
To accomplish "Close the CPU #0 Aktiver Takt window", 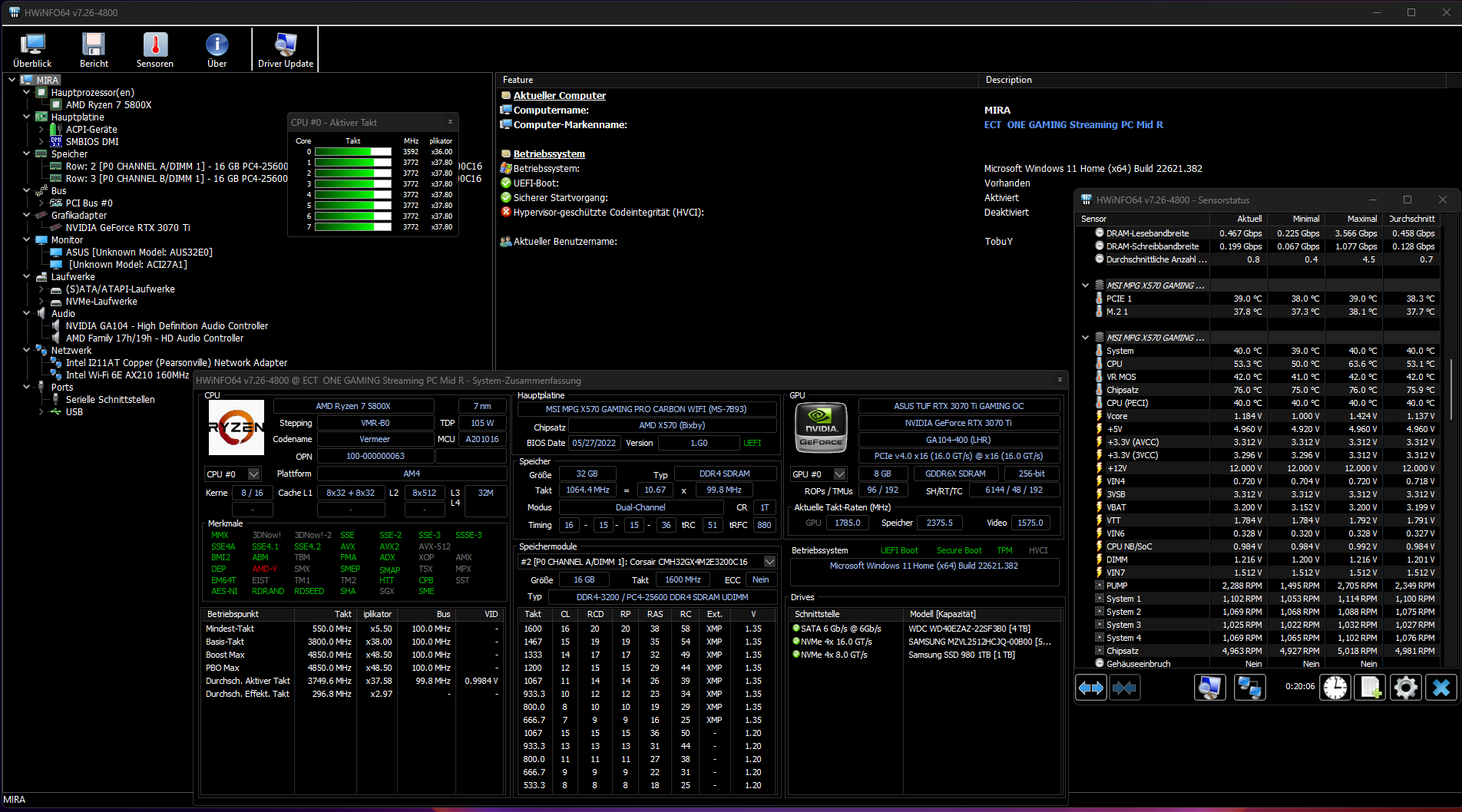I will 450,122.
